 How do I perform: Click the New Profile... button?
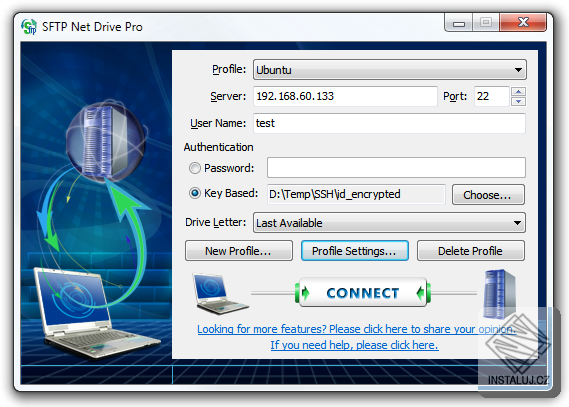pyautogui.click(x=239, y=251)
